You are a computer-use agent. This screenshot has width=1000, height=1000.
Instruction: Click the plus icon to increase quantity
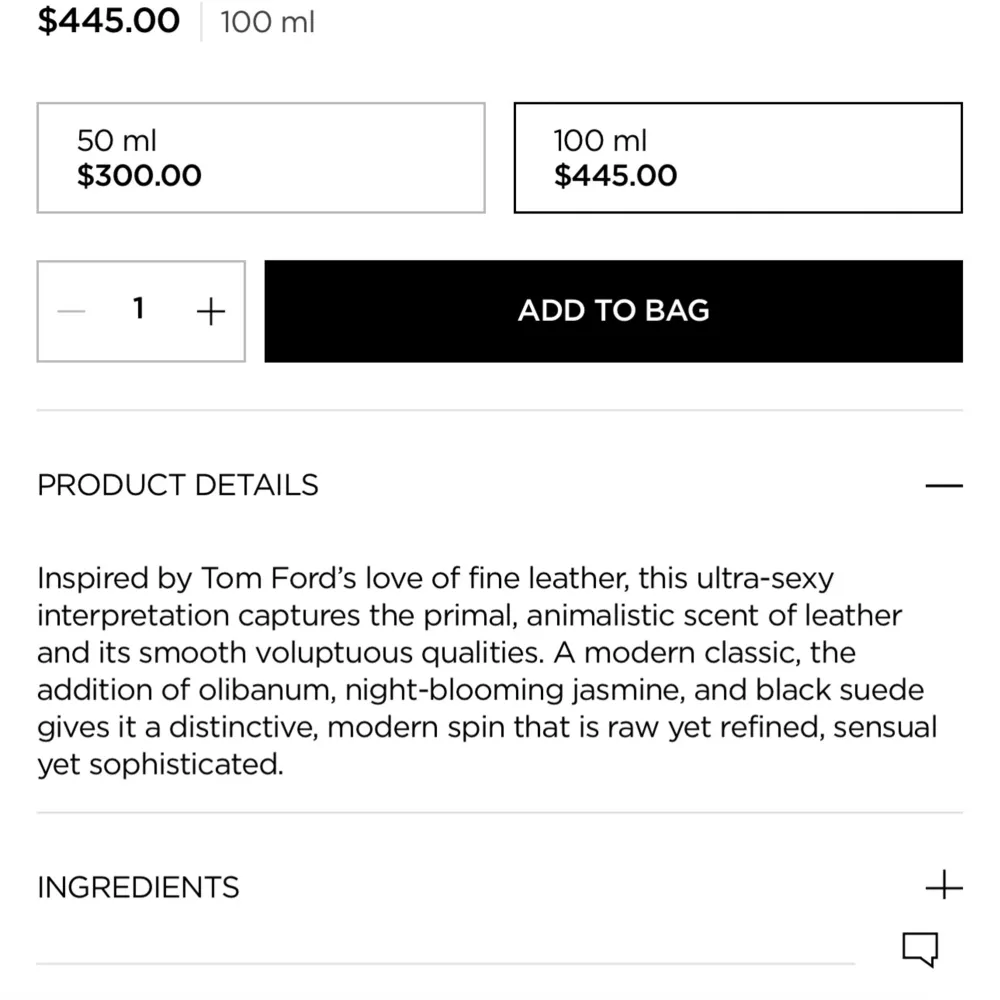[x=210, y=310]
